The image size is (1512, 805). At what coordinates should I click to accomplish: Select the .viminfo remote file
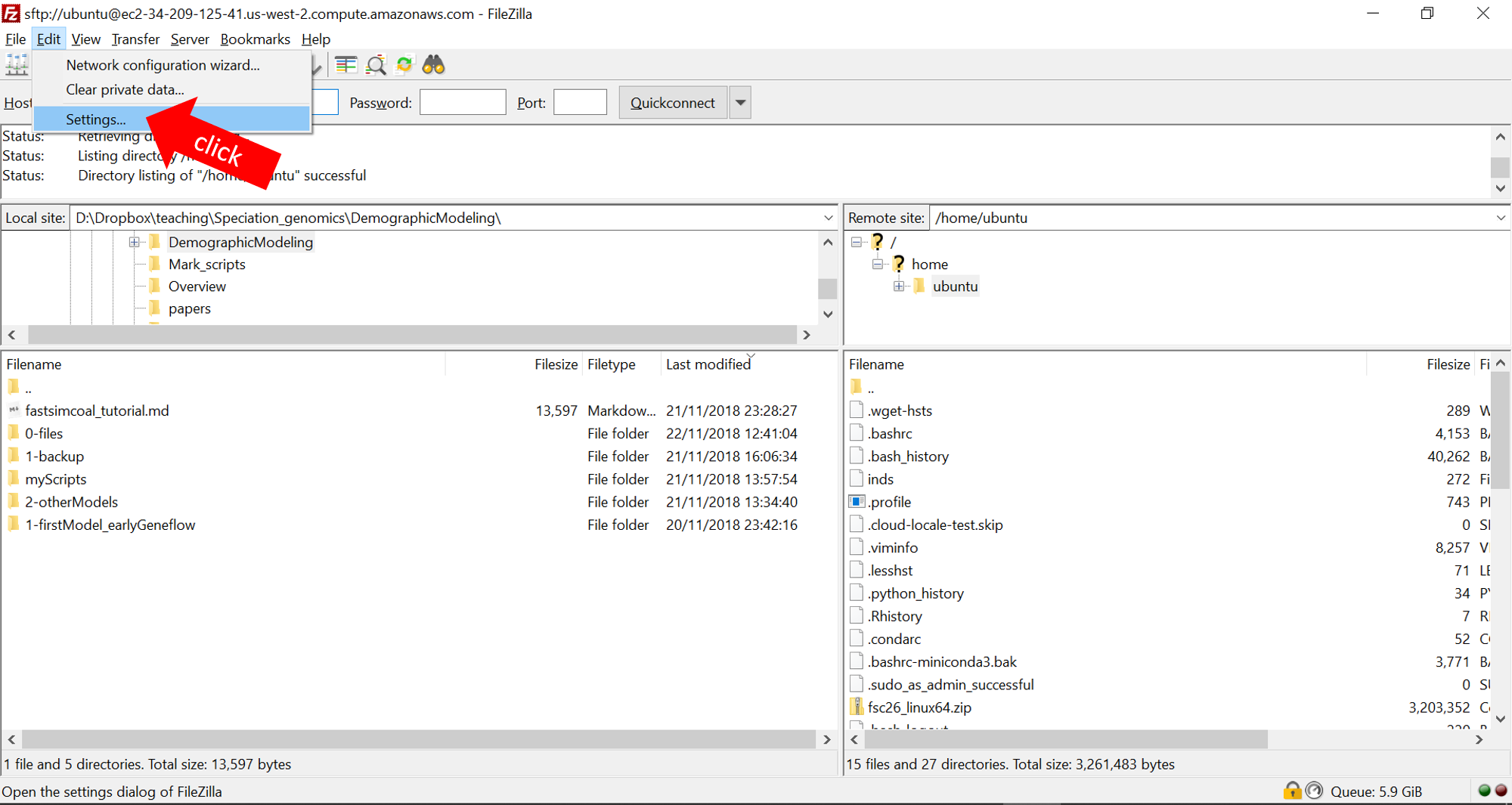pos(1168,547)
